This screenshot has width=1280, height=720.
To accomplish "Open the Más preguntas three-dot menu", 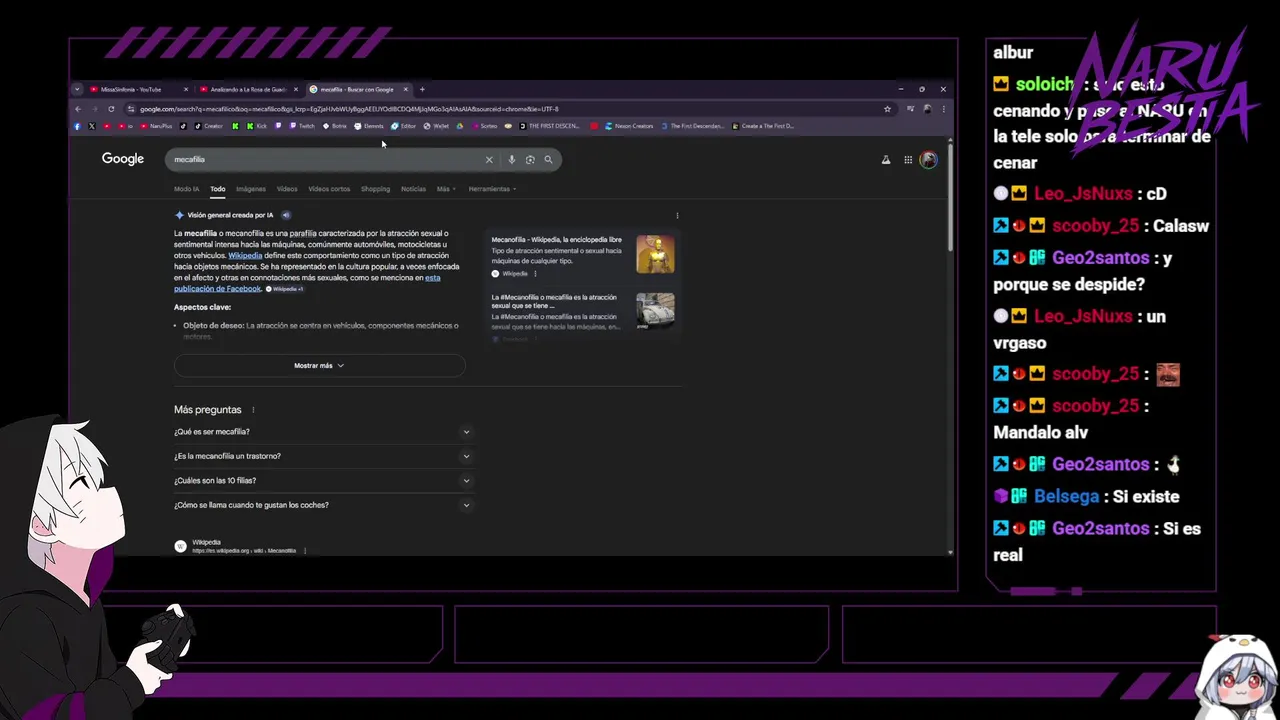I will pyautogui.click(x=253, y=410).
